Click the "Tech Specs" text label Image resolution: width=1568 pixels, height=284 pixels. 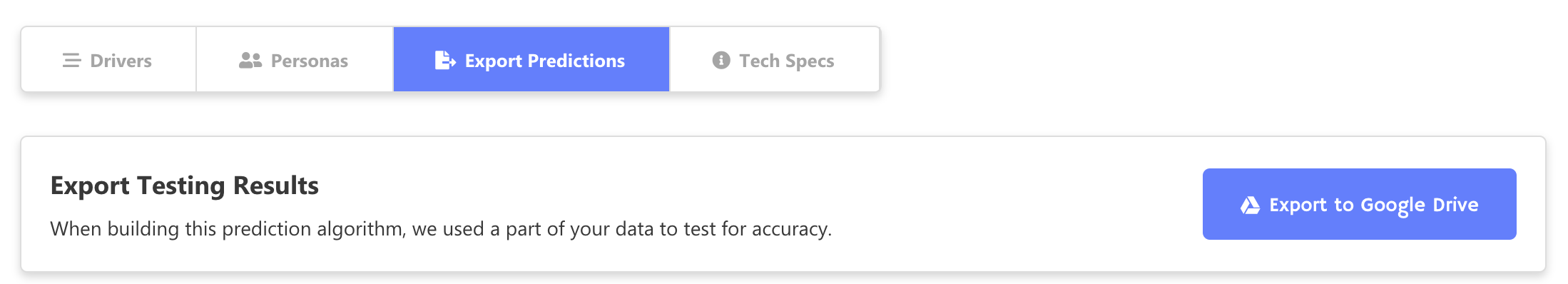[787, 61]
